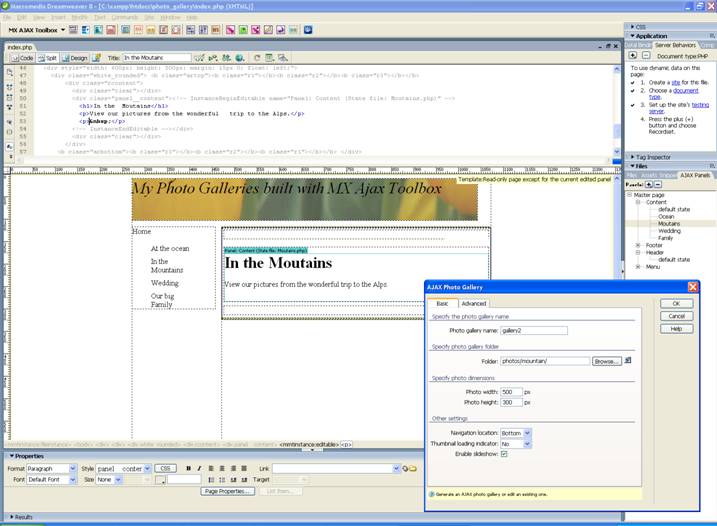717x526 pixels.
Task: Click OK in AJAX Photo Gallery dialog
Action: pyautogui.click(x=676, y=303)
